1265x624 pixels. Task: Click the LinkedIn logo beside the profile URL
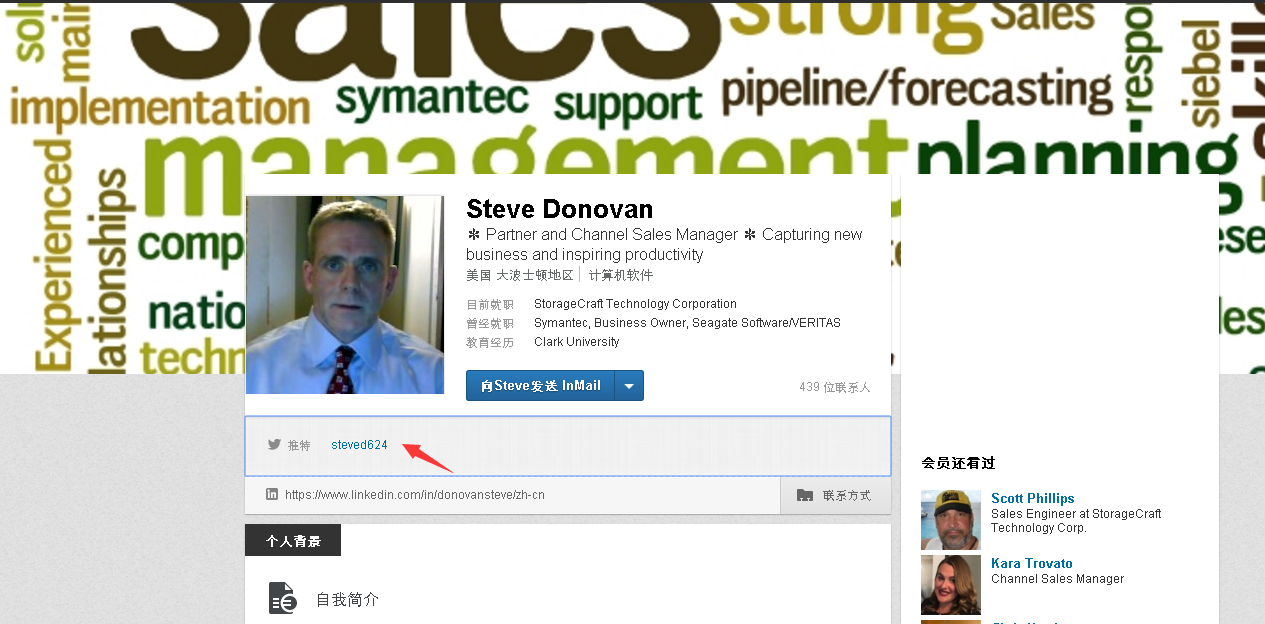(272, 494)
